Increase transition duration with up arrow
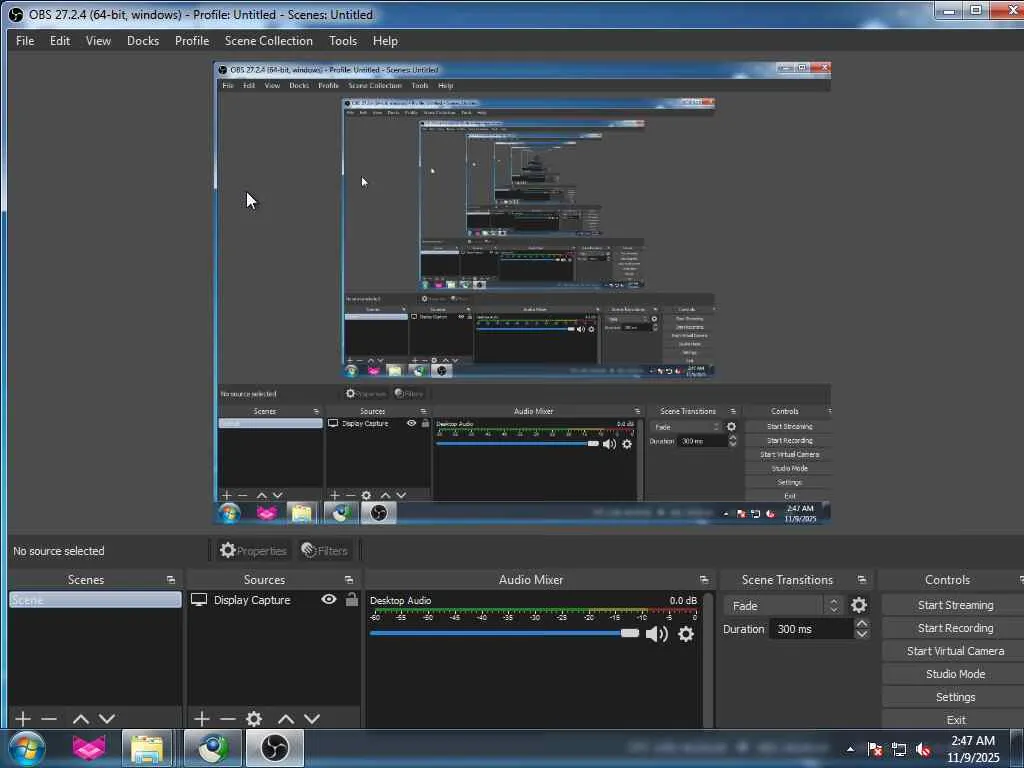Image resolution: width=1024 pixels, height=768 pixels. [861, 624]
